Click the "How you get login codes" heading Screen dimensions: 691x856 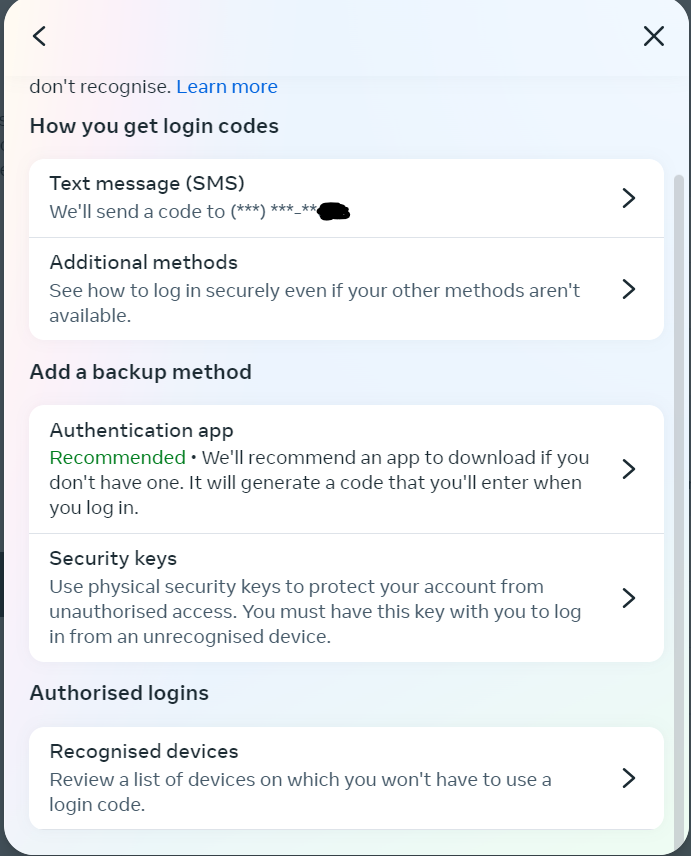pyautogui.click(x=154, y=126)
